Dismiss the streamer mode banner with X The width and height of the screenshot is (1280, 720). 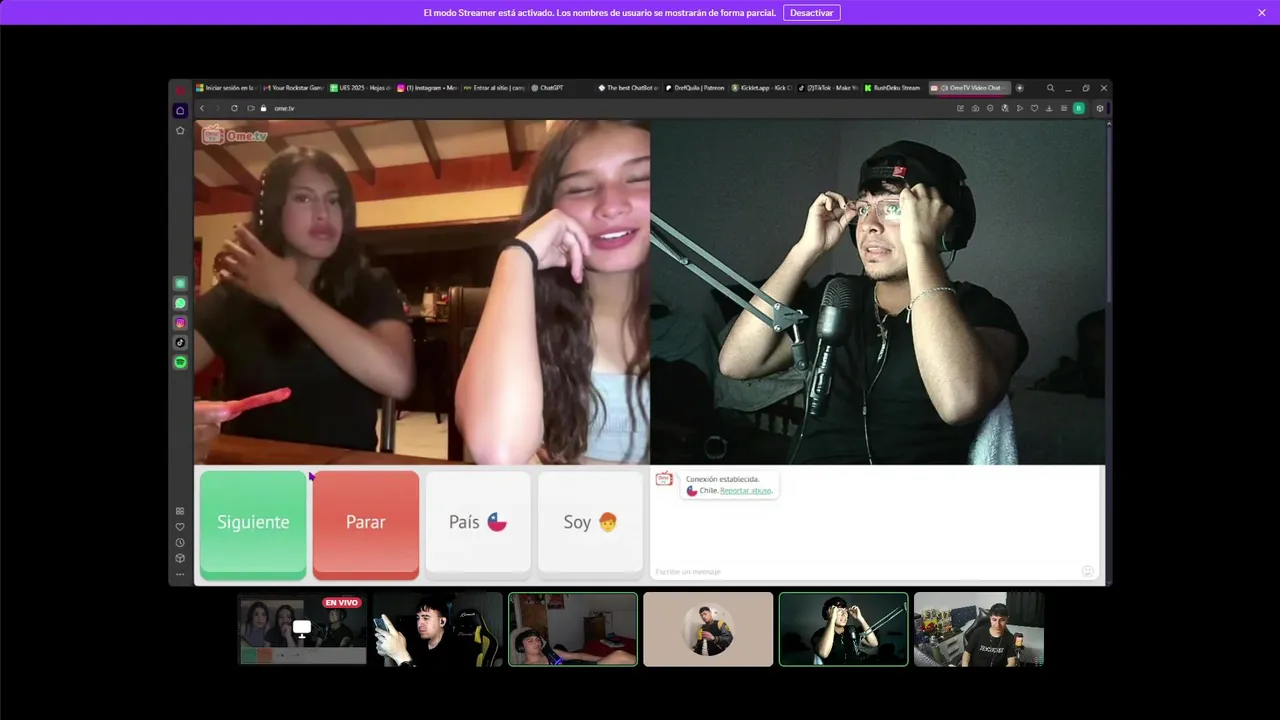pos(1262,13)
